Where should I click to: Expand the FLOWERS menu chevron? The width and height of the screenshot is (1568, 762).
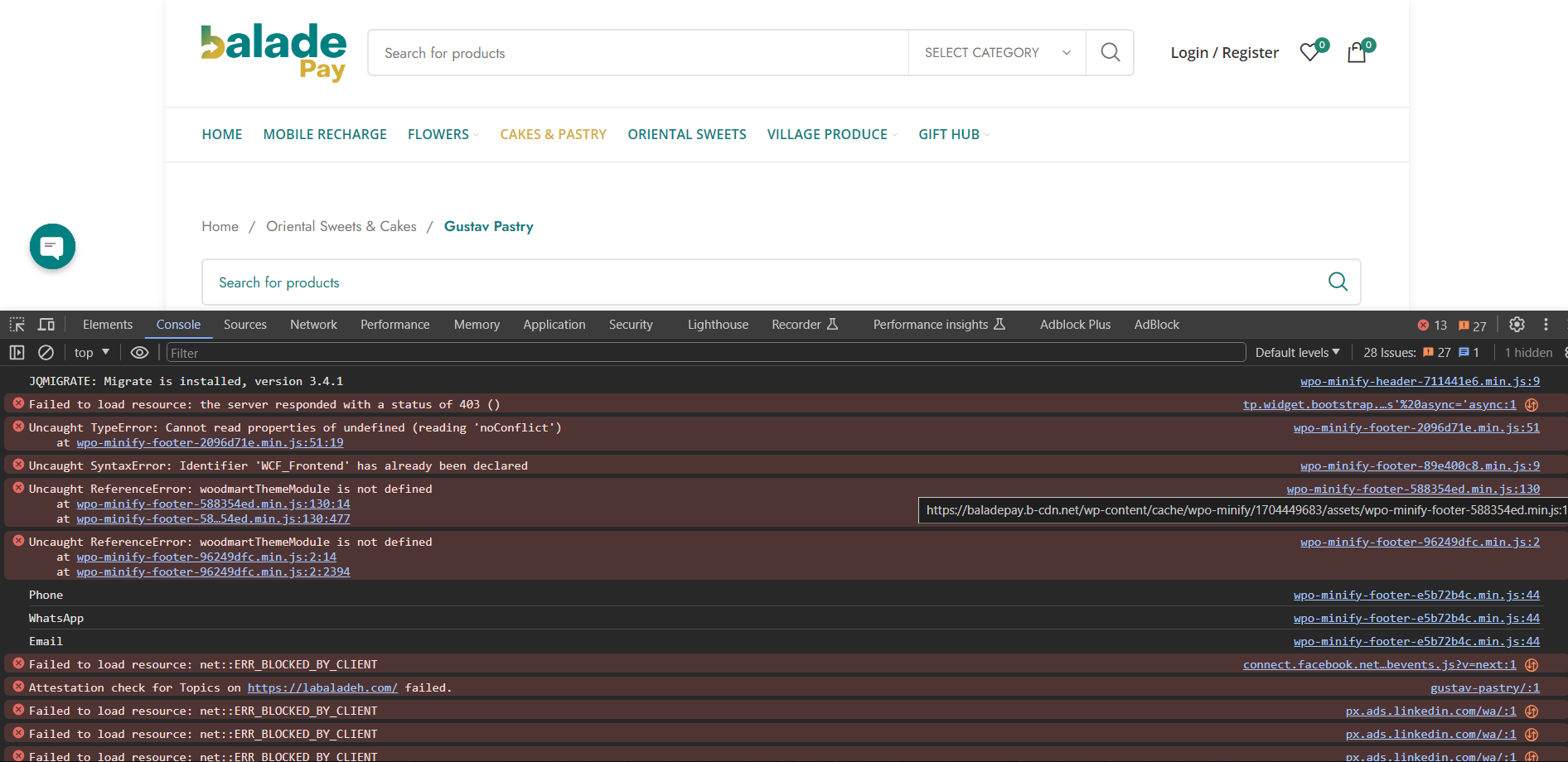click(x=476, y=135)
